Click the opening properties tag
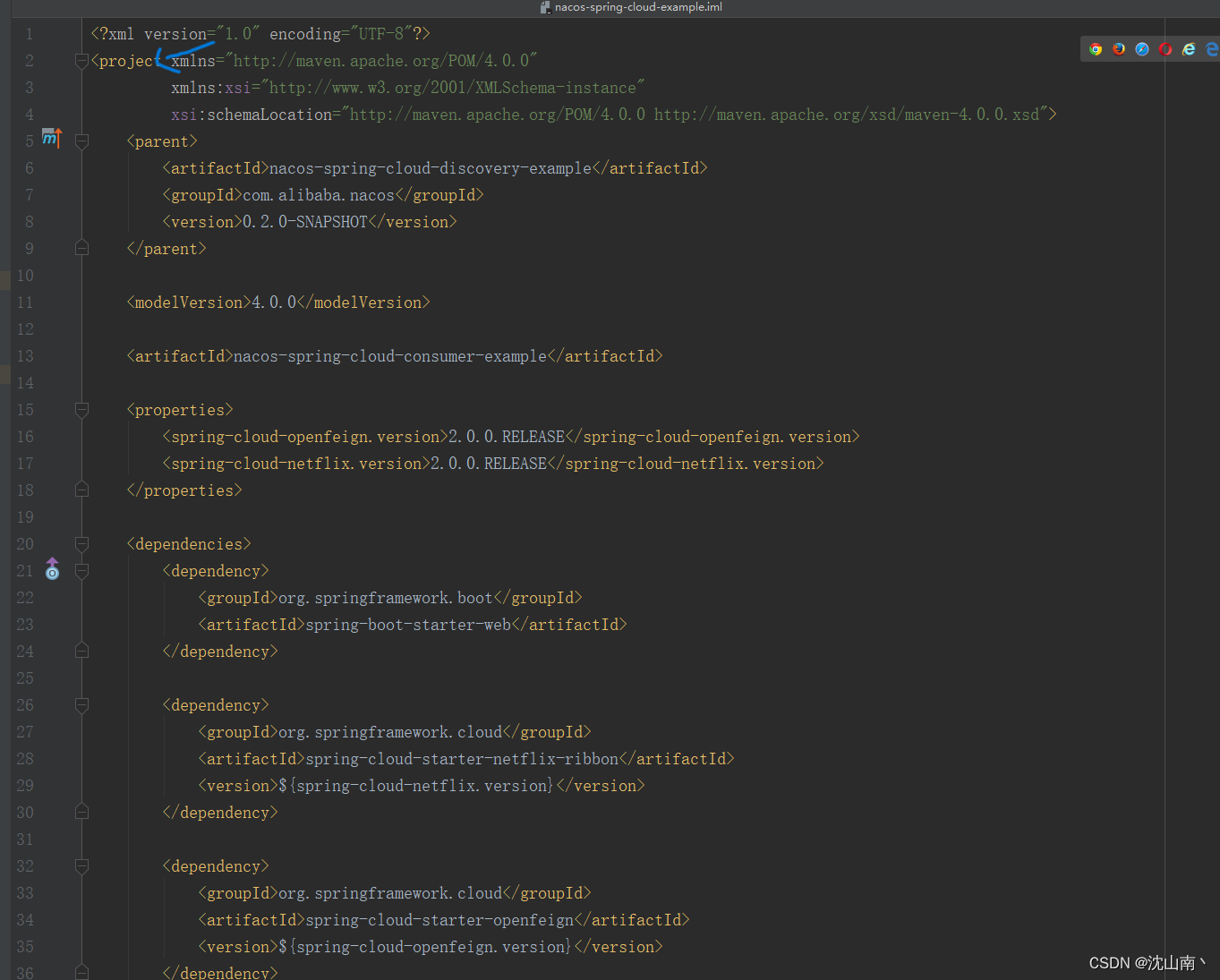This screenshot has width=1220, height=980. click(180, 410)
